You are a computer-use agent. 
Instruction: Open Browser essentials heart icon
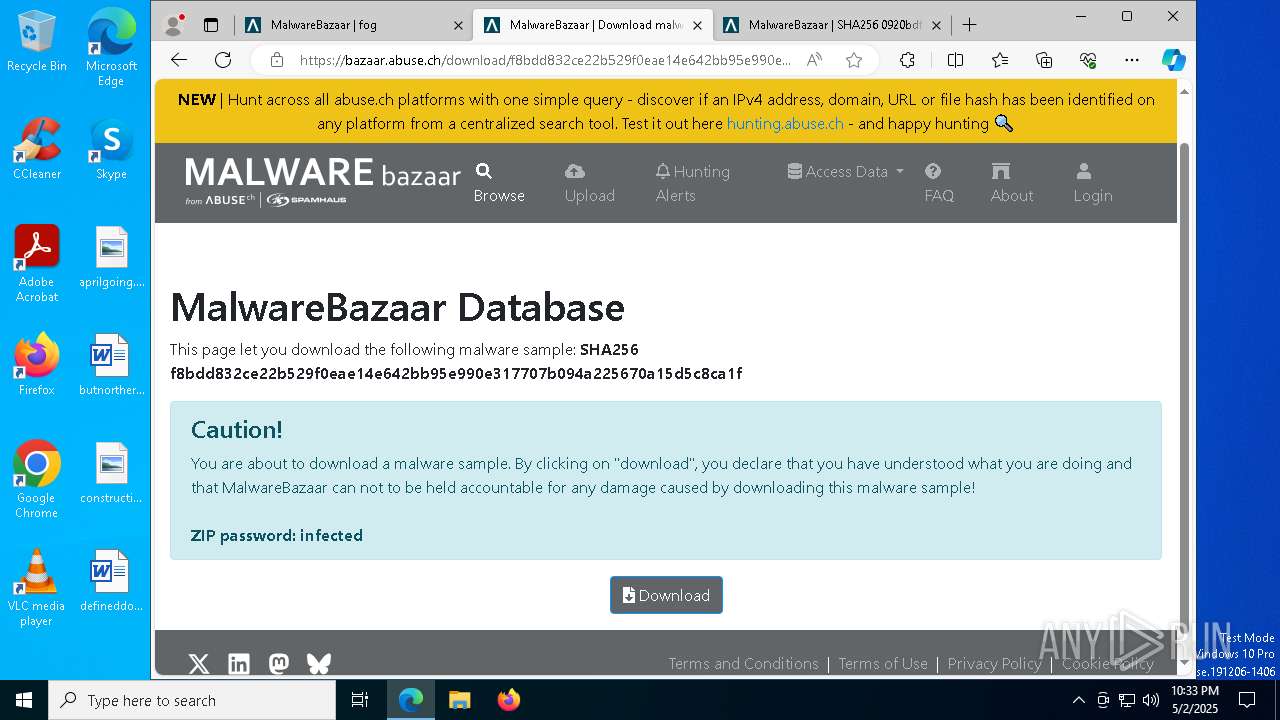pyautogui.click(x=1088, y=60)
